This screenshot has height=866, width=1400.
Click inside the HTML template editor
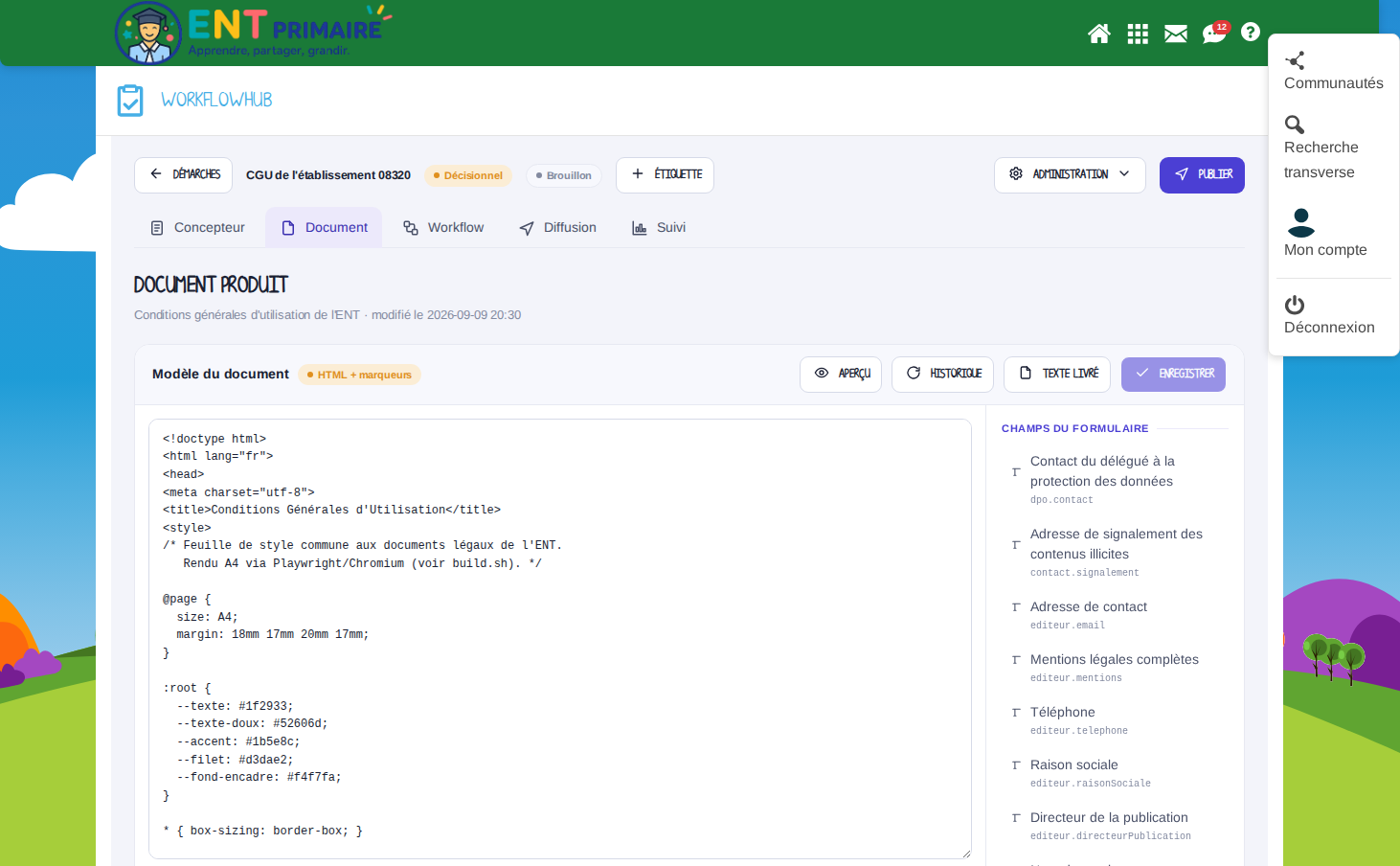point(560,638)
